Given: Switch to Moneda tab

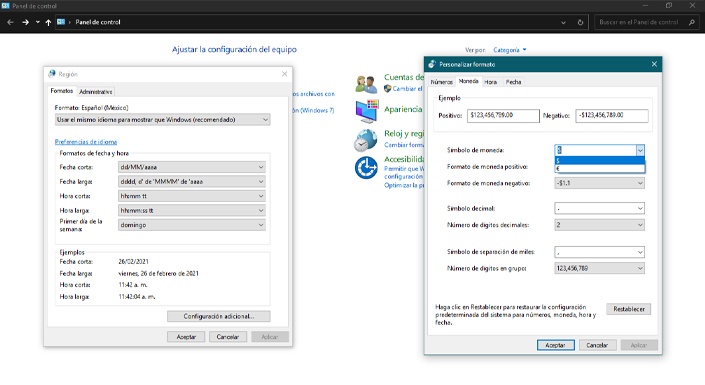Looking at the screenshot, I should [x=469, y=81].
